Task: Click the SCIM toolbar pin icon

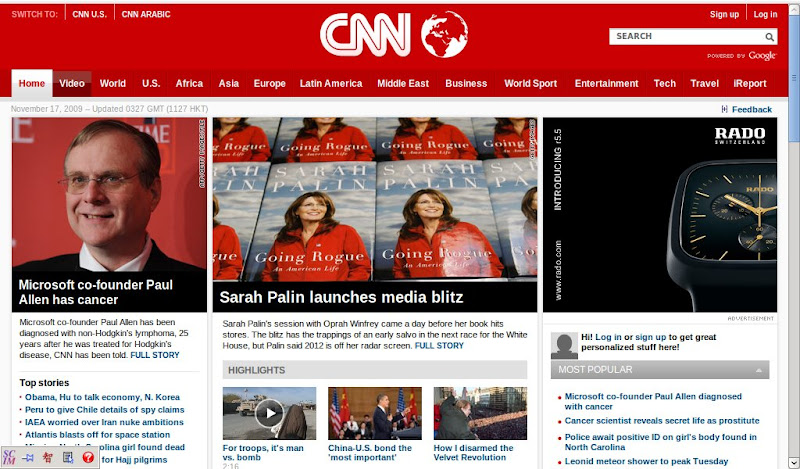Action: 29,458
